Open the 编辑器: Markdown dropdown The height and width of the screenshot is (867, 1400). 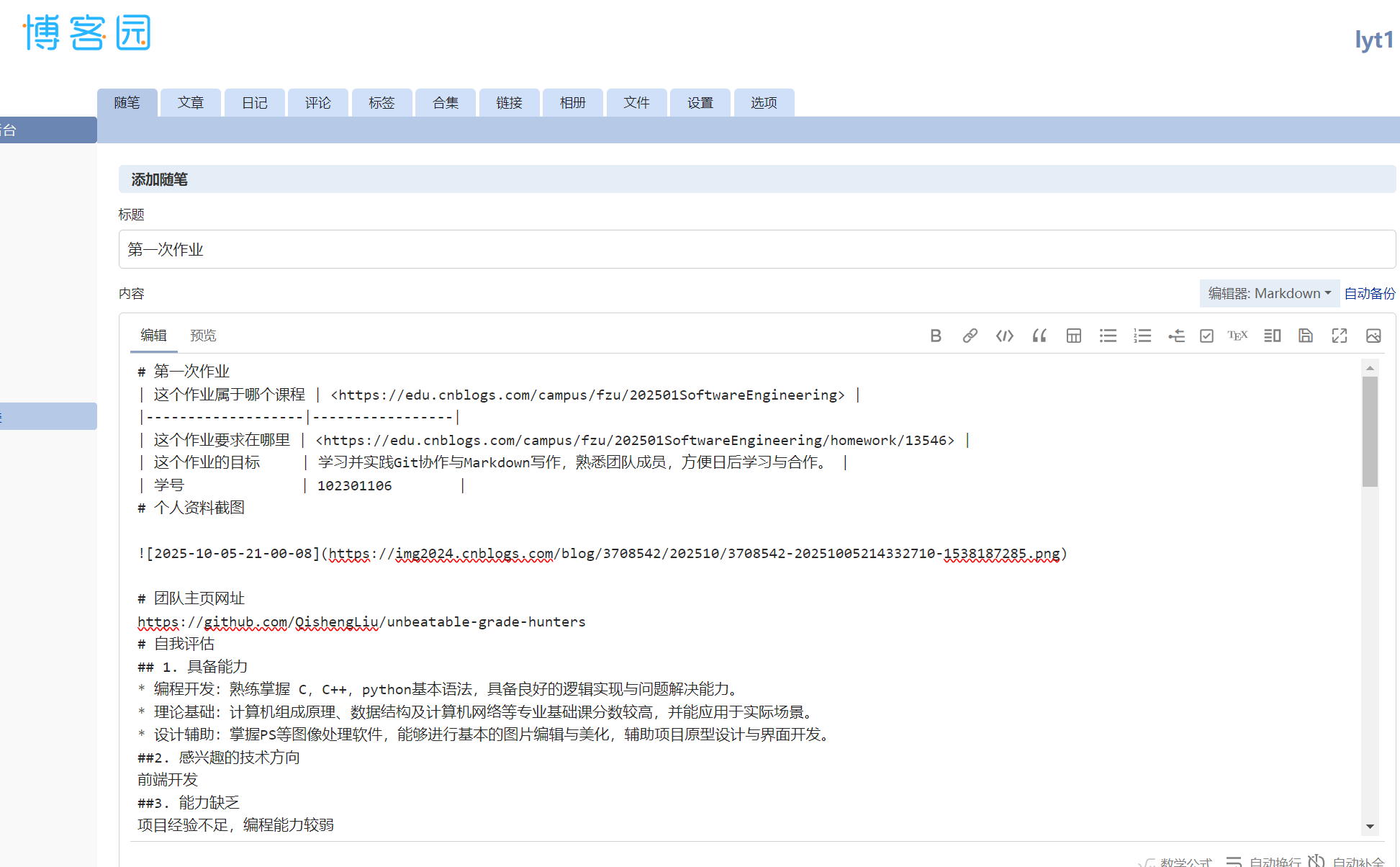click(1269, 293)
